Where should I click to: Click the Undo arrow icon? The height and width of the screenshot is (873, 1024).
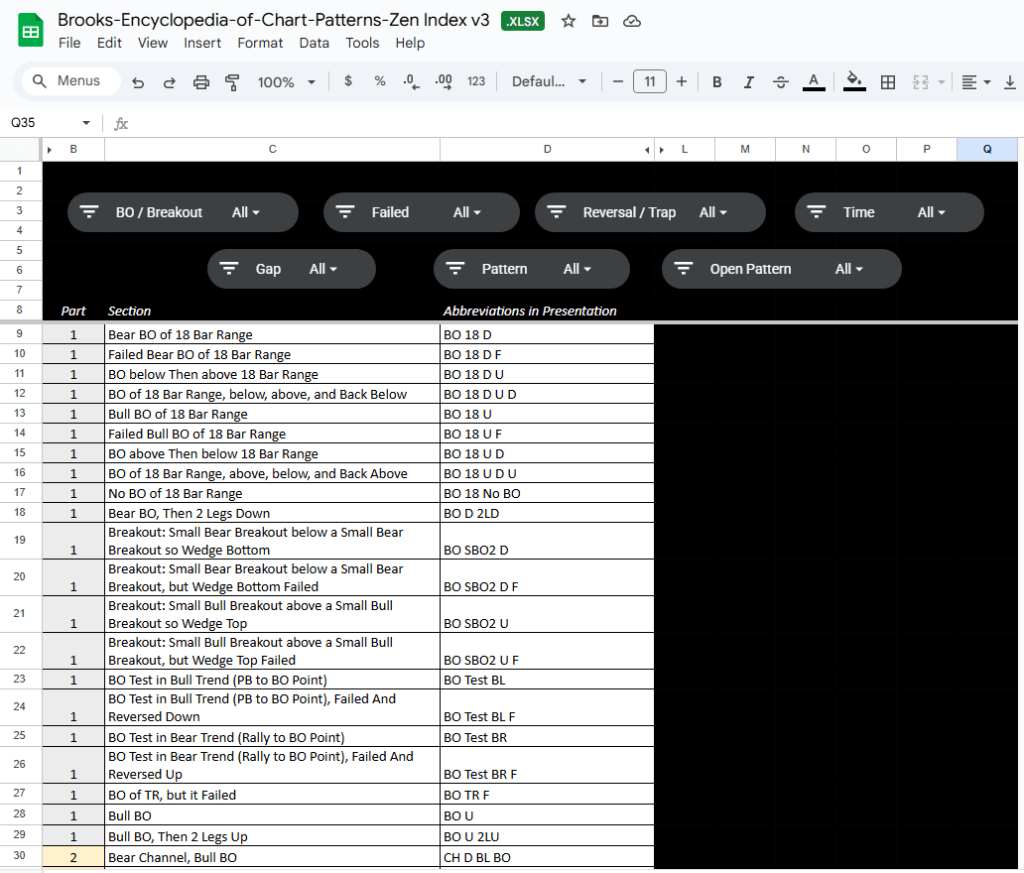[138, 82]
